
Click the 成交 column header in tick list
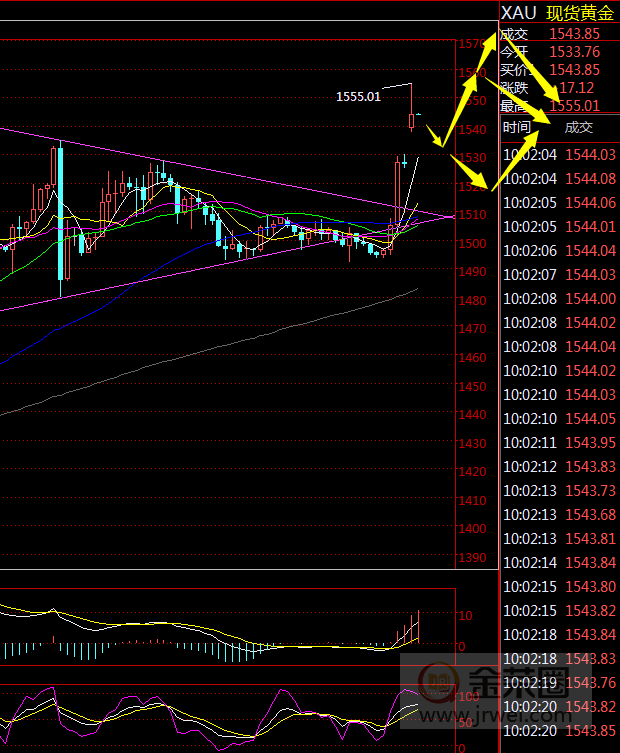(x=579, y=127)
